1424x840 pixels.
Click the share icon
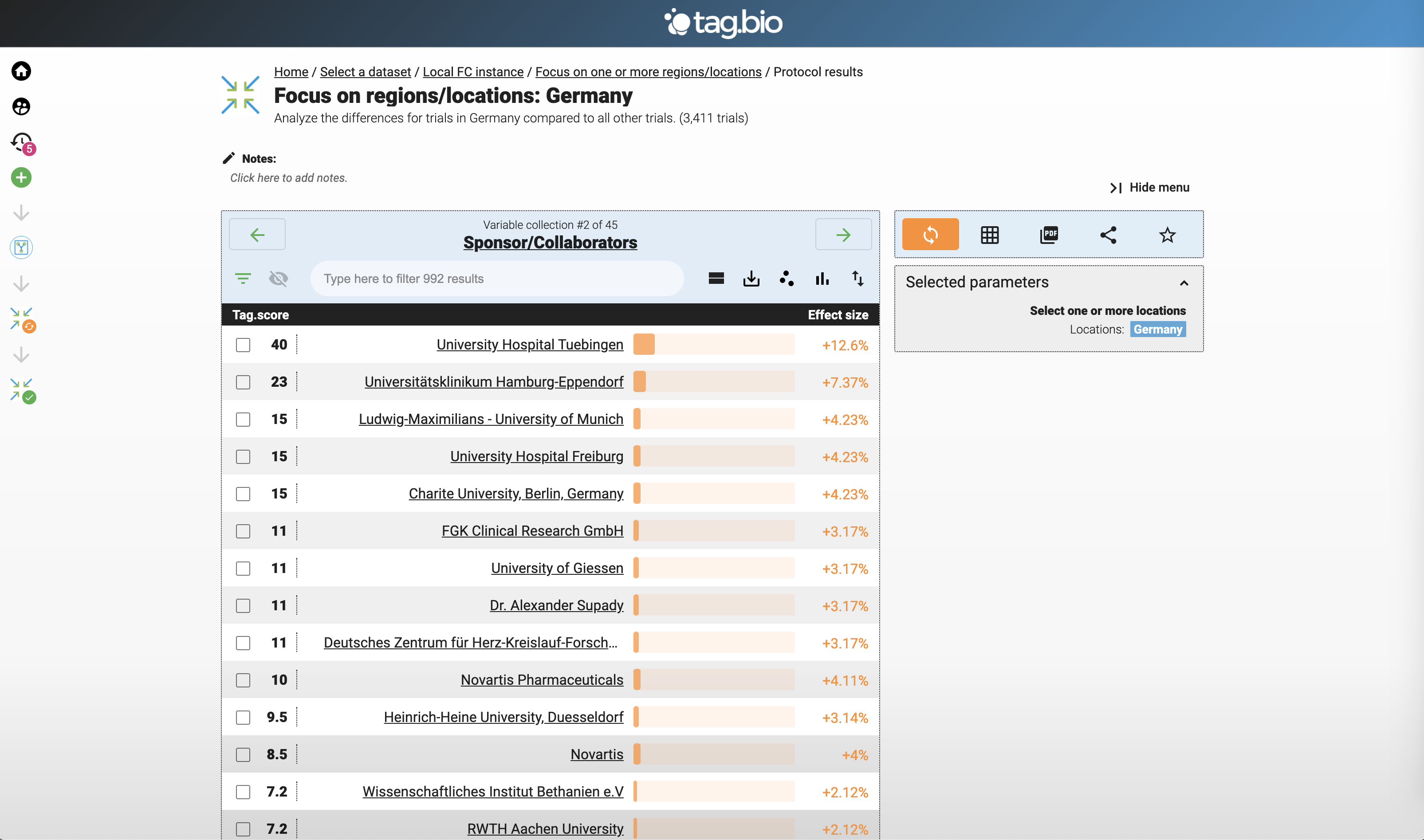[x=1108, y=234]
